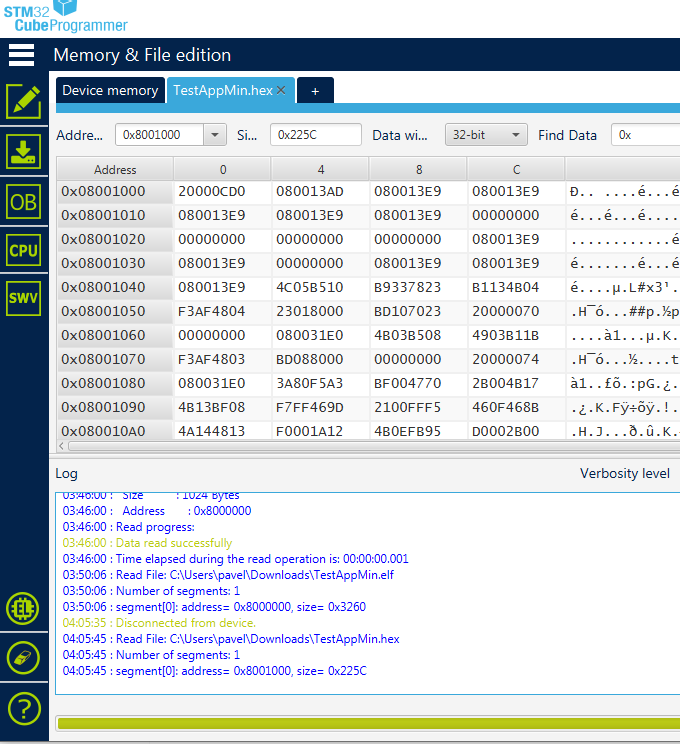Click log line 'size= 0x3260'
Screen dimensions: 680x744
tap(214, 607)
